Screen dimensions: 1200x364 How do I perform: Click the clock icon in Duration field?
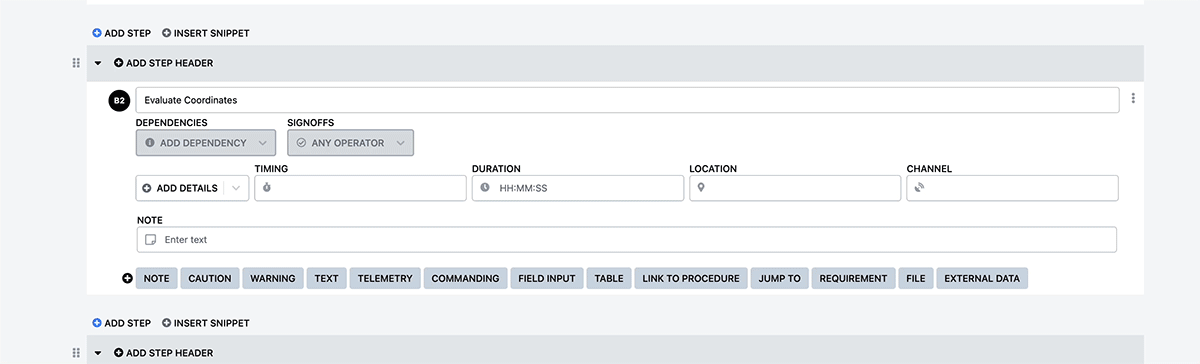tap(485, 188)
